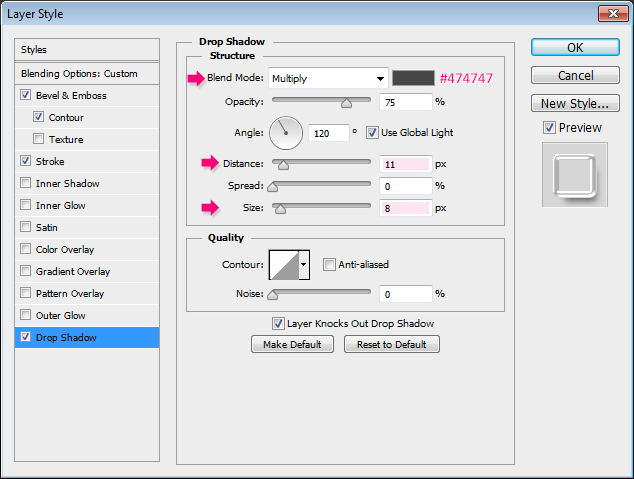Select the Styles panel header
Image resolution: width=634 pixels, height=479 pixels.
click(87, 50)
